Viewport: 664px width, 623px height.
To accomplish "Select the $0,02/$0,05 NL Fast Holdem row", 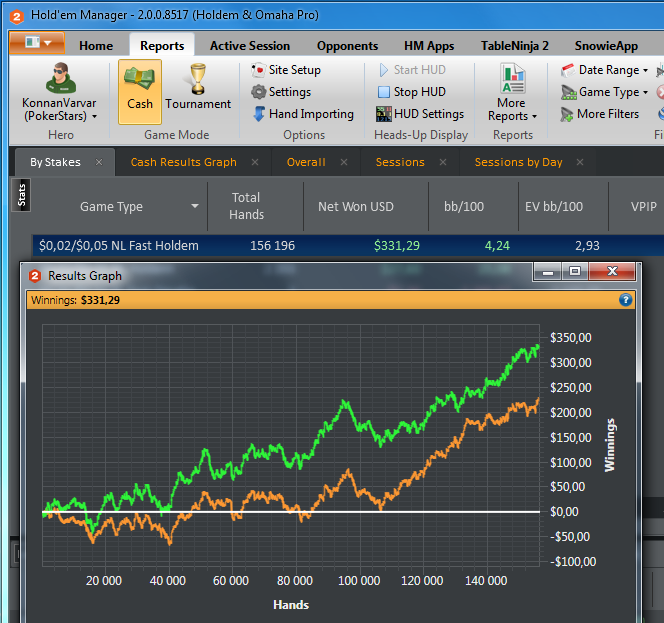I will tap(348, 246).
